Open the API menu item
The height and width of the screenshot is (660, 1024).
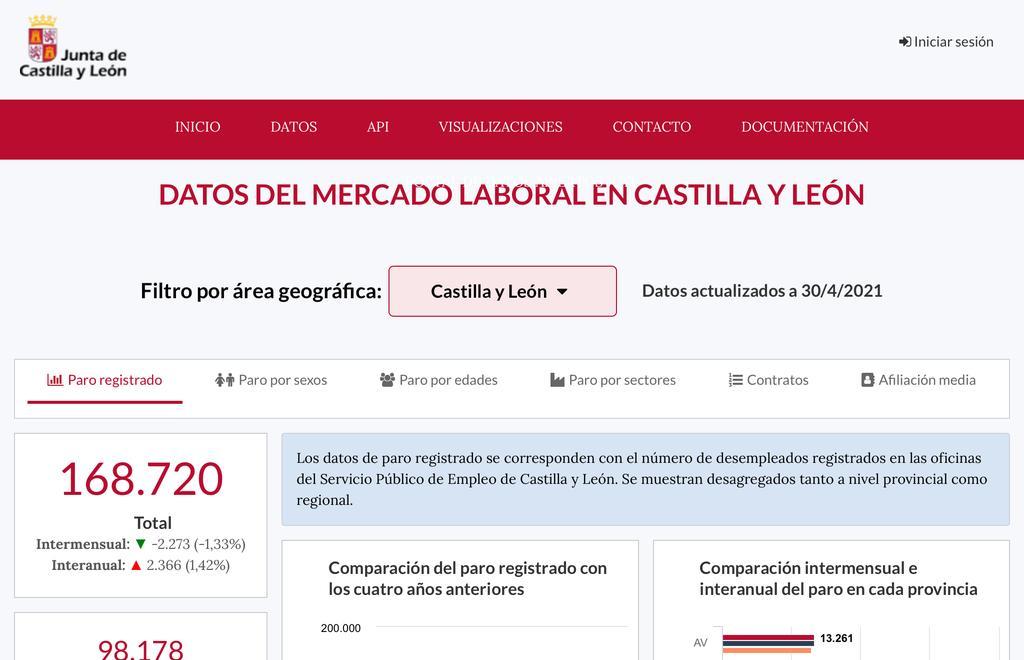[x=377, y=127]
